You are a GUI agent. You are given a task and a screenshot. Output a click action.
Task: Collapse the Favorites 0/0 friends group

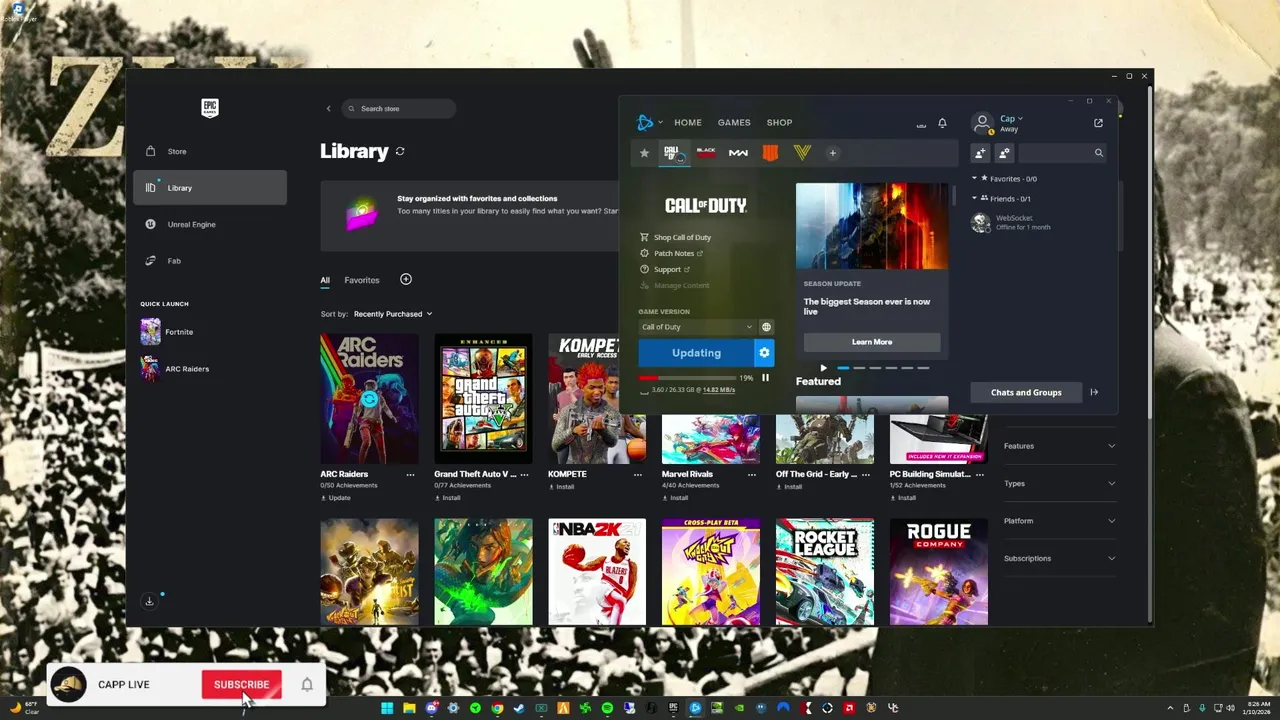[x=1005, y=179]
